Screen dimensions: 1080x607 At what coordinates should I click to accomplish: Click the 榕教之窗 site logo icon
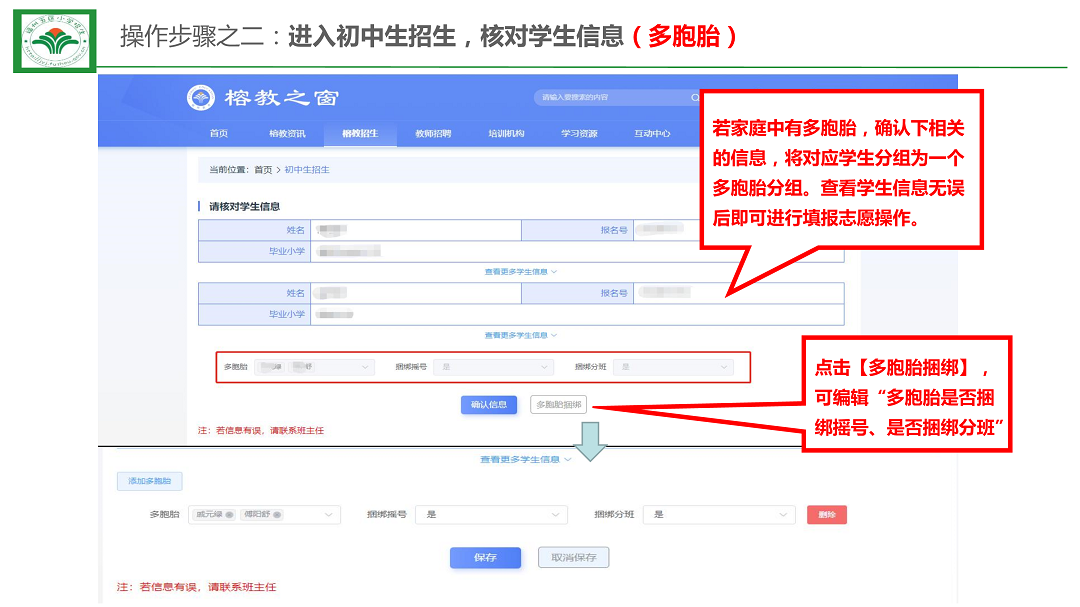pyautogui.click(x=201, y=98)
